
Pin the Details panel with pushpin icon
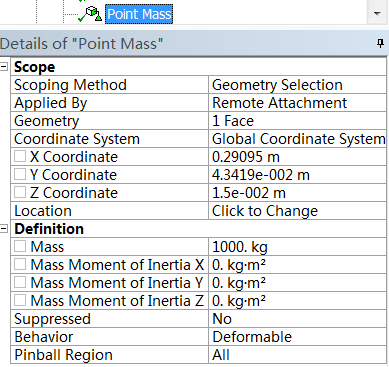click(x=380, y=43)
